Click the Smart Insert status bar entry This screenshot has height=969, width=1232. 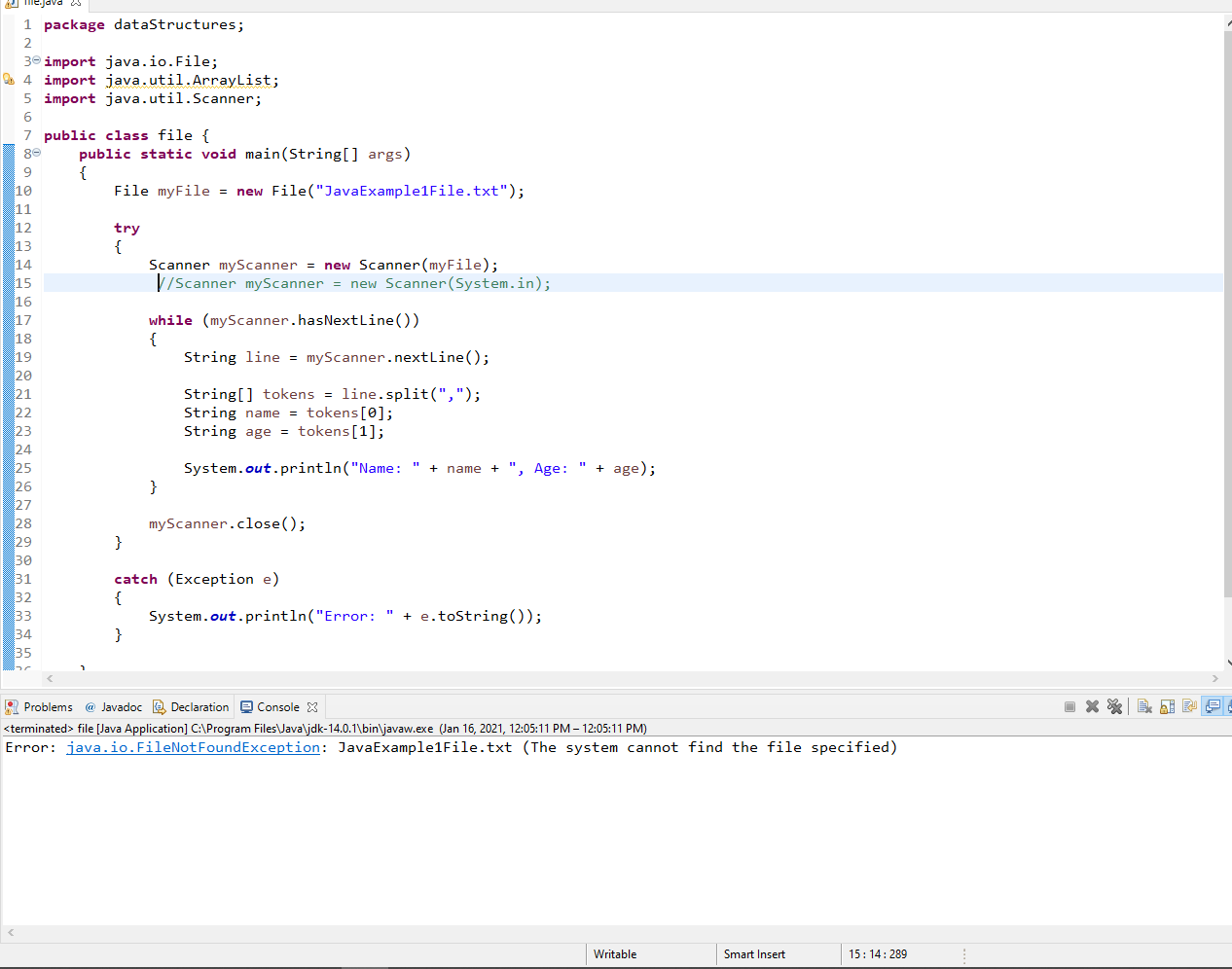(754, 954)
